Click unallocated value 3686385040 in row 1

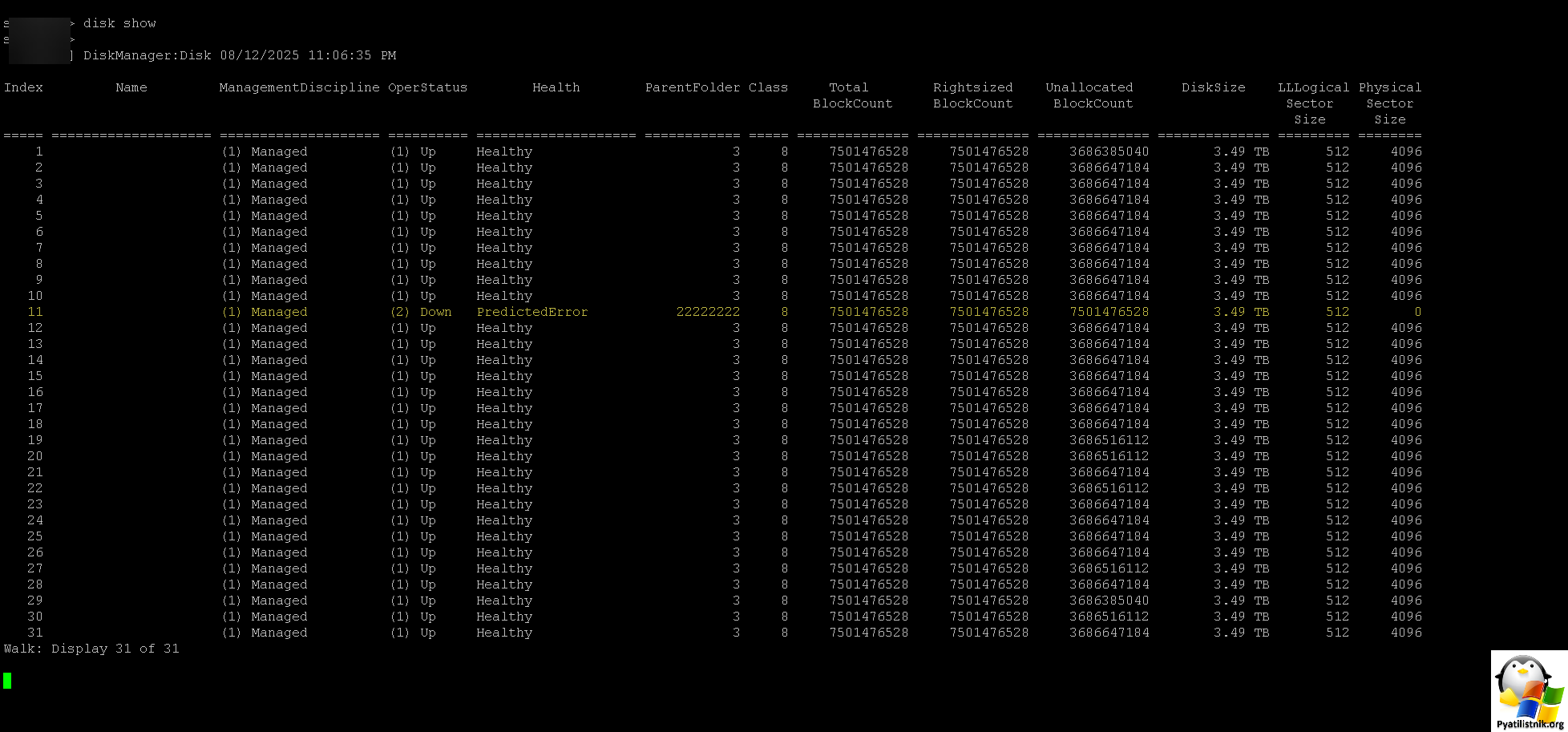point(1109,152)
